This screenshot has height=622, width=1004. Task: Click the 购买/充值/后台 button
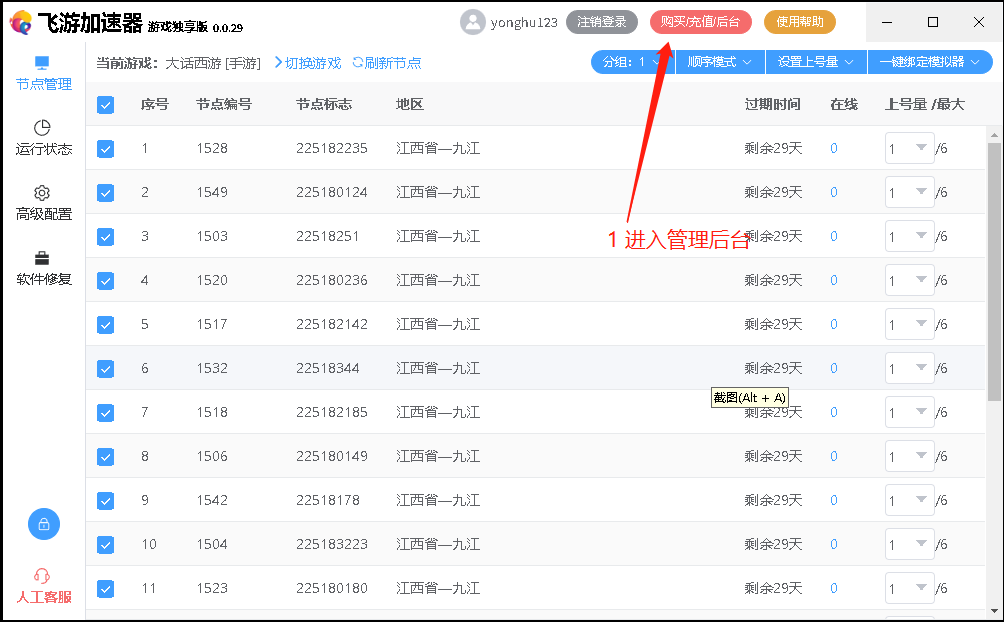[x=700, y=21]
